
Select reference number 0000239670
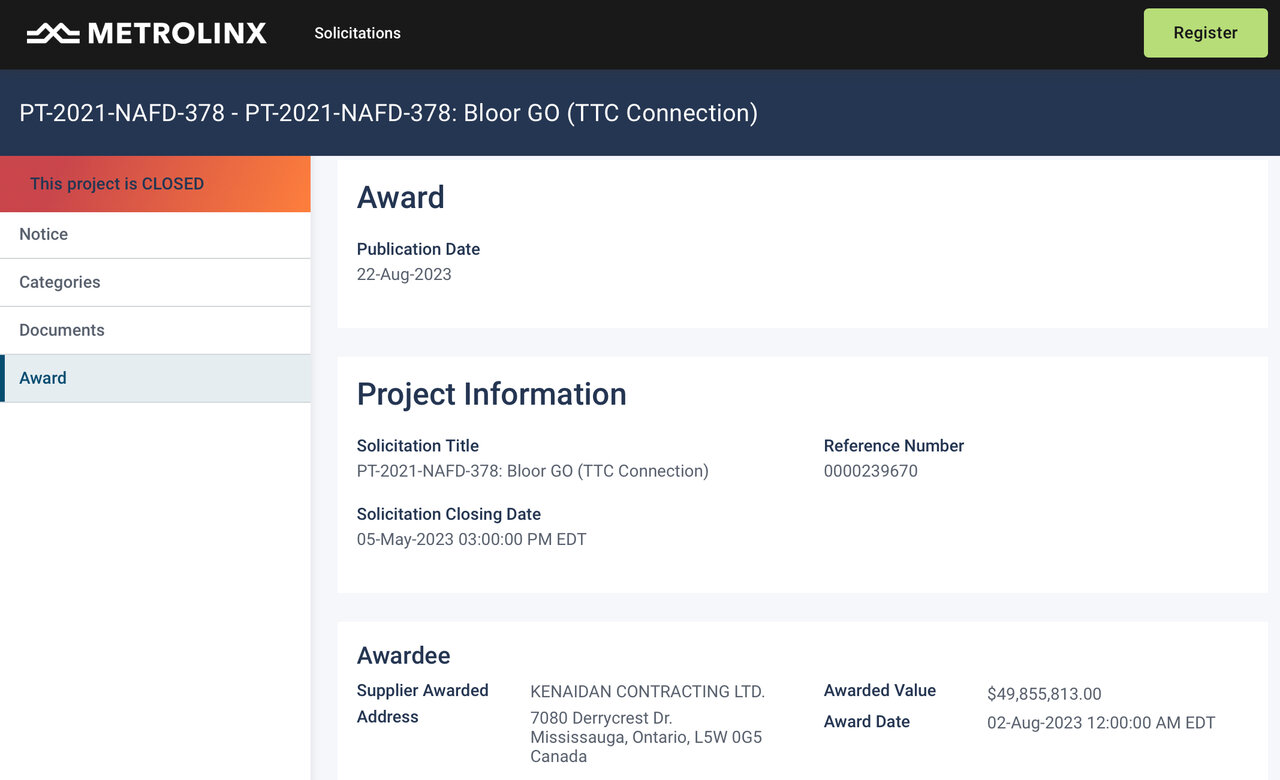(870, 471)
